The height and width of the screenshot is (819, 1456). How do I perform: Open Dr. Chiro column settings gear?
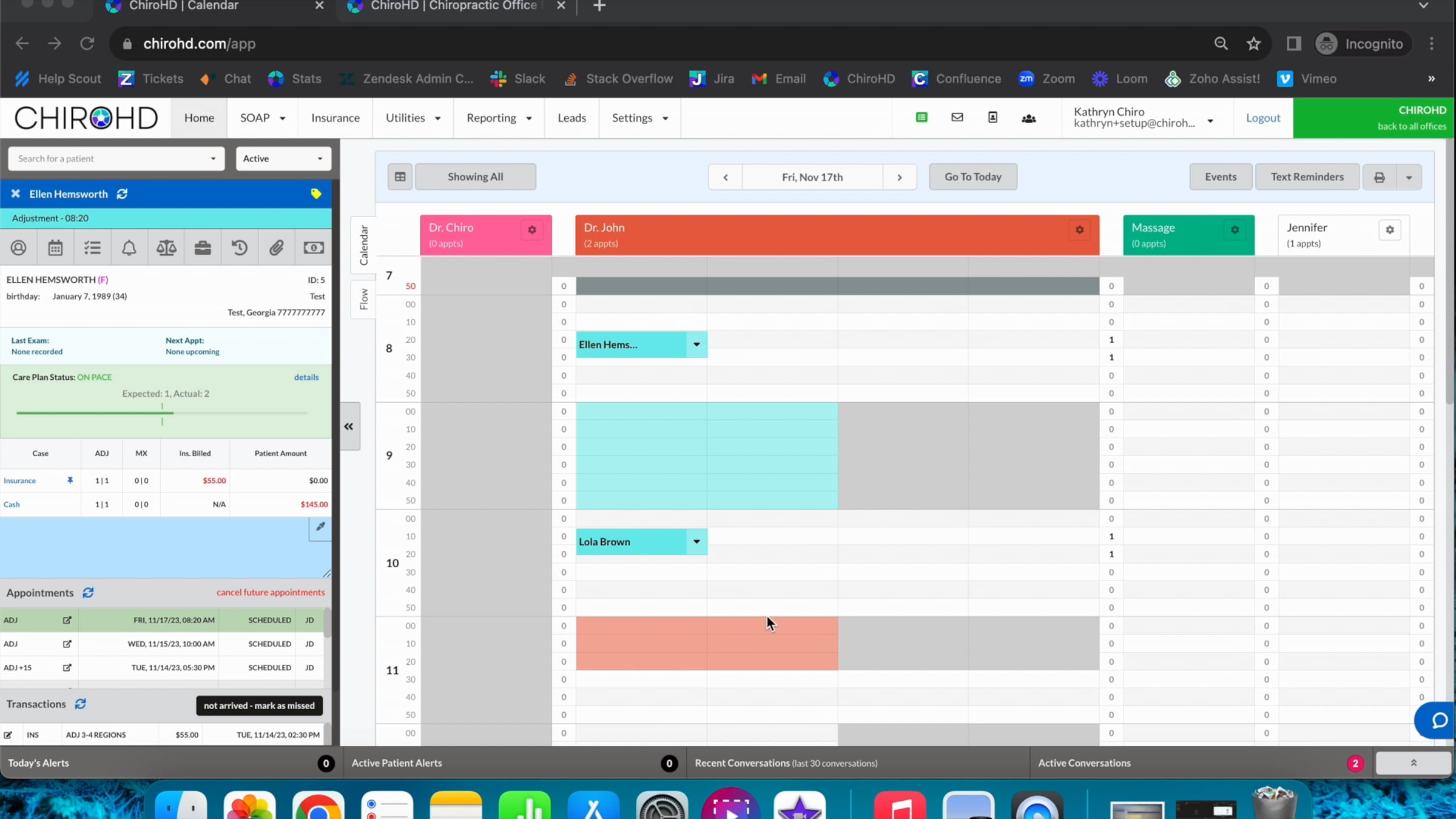(x=532, y=230)
